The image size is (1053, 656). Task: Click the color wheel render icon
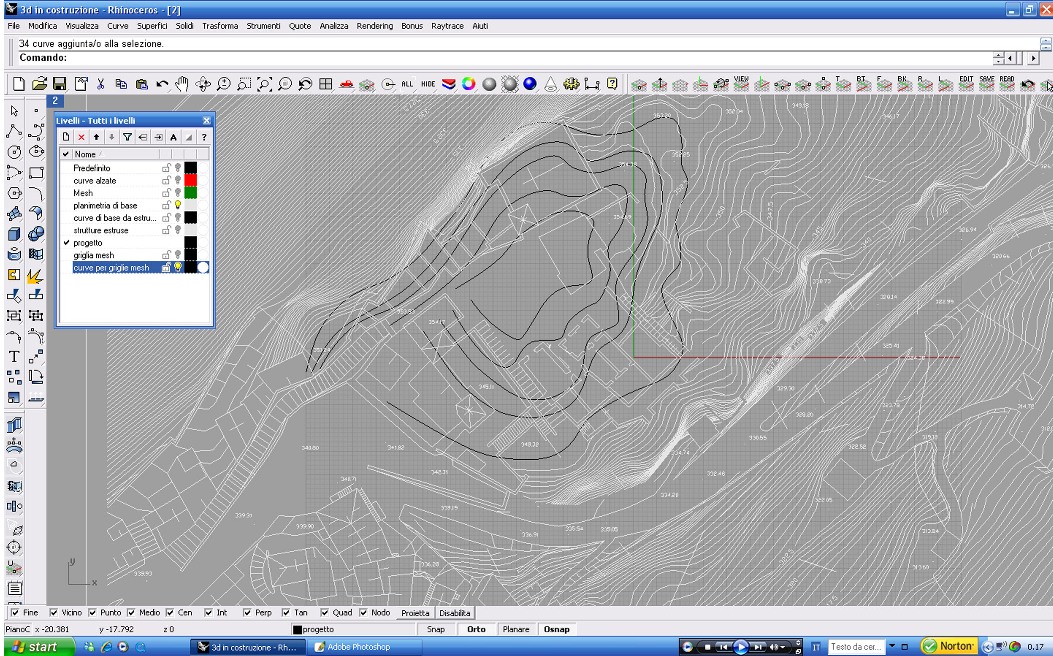(467, 86)
